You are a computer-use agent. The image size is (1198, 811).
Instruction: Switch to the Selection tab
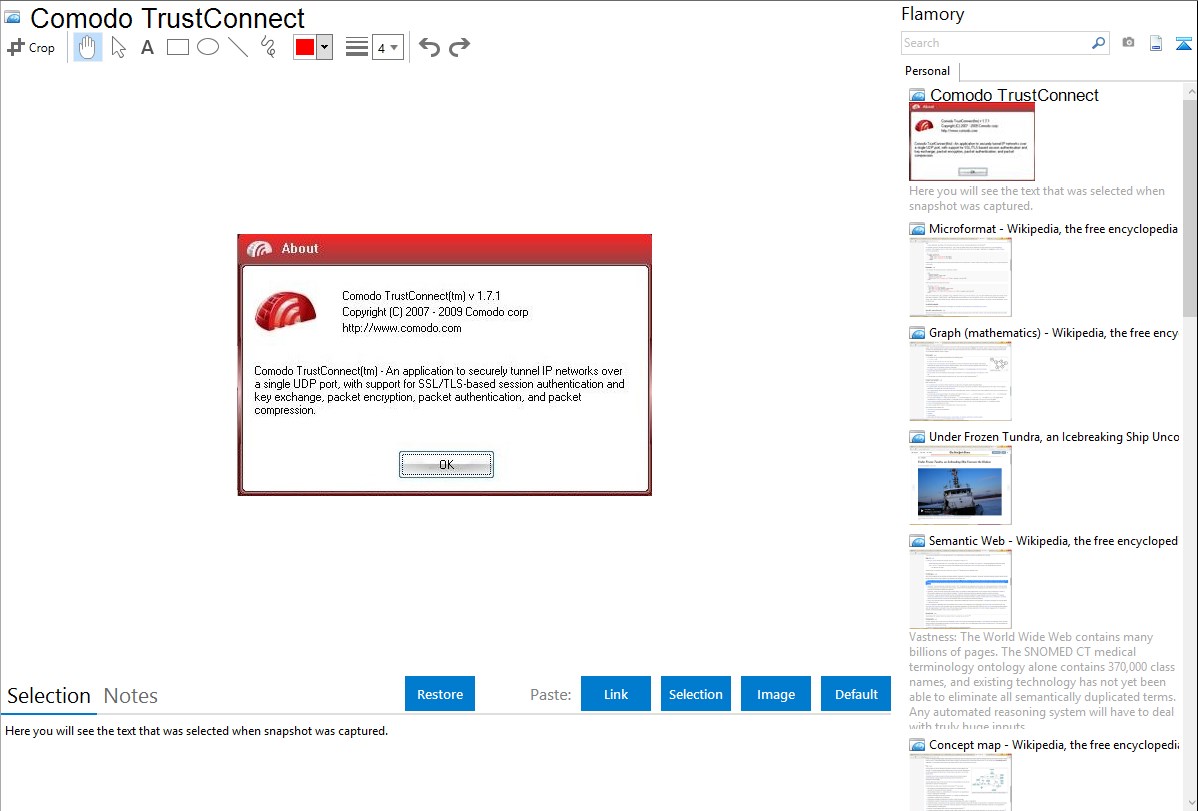point(49,696)
